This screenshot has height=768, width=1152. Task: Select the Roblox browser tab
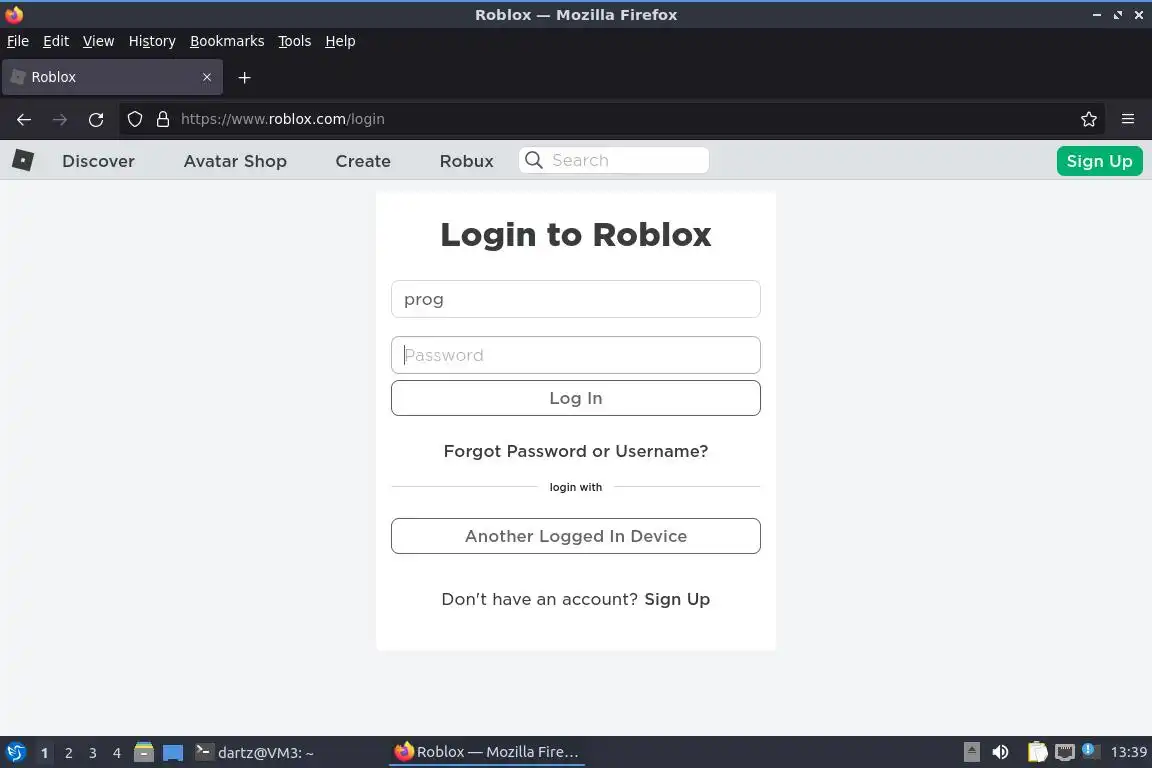112,77
